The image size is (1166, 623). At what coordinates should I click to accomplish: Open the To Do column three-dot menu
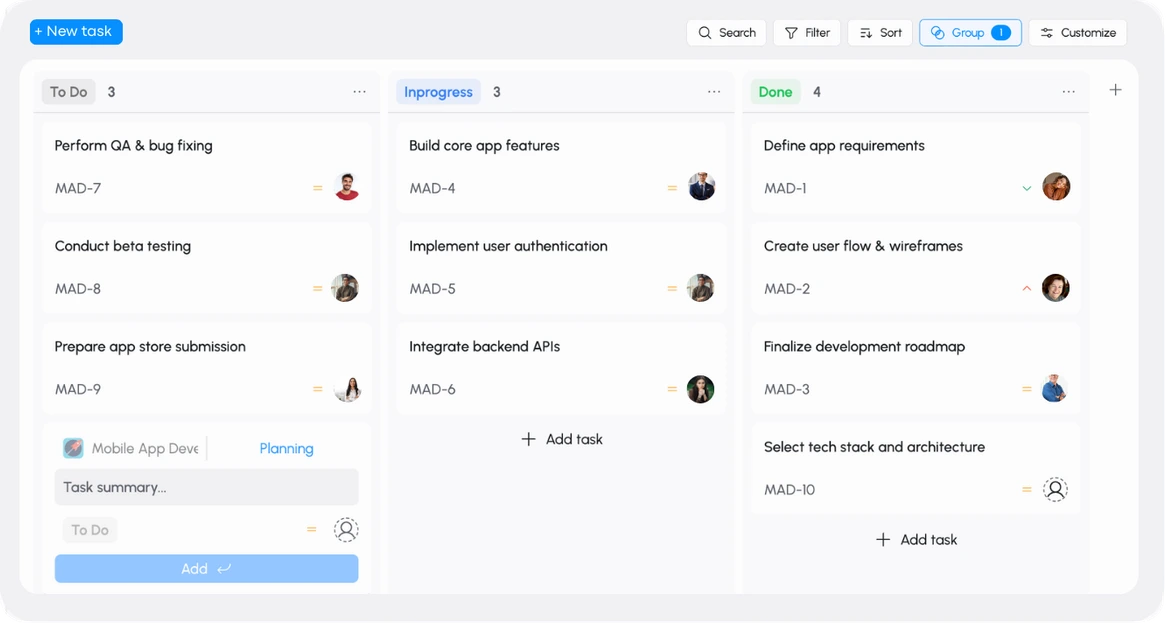(x=359, y=92)
